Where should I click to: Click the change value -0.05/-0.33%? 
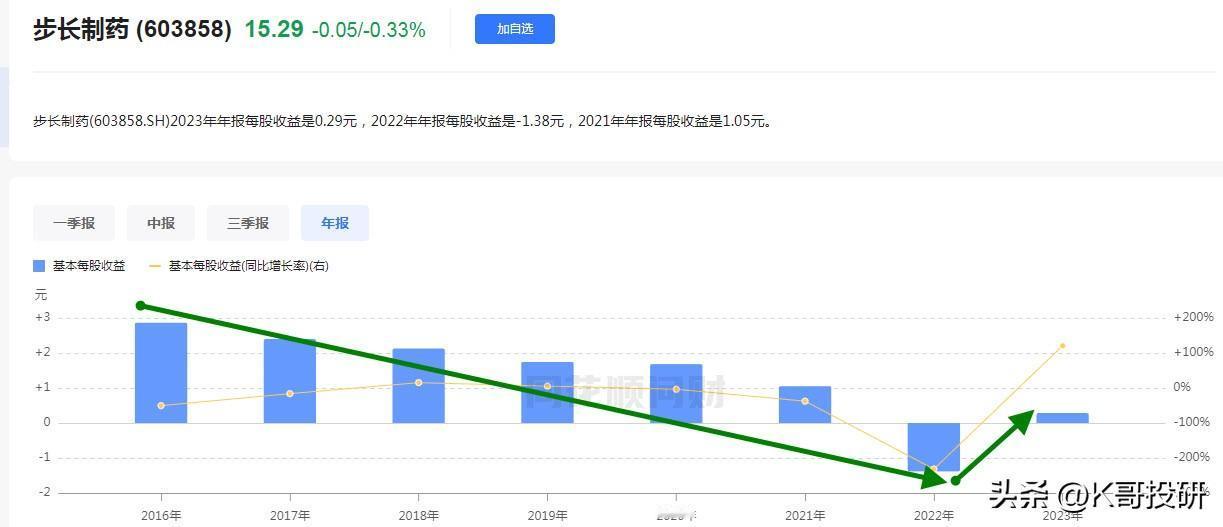point(369,30)
